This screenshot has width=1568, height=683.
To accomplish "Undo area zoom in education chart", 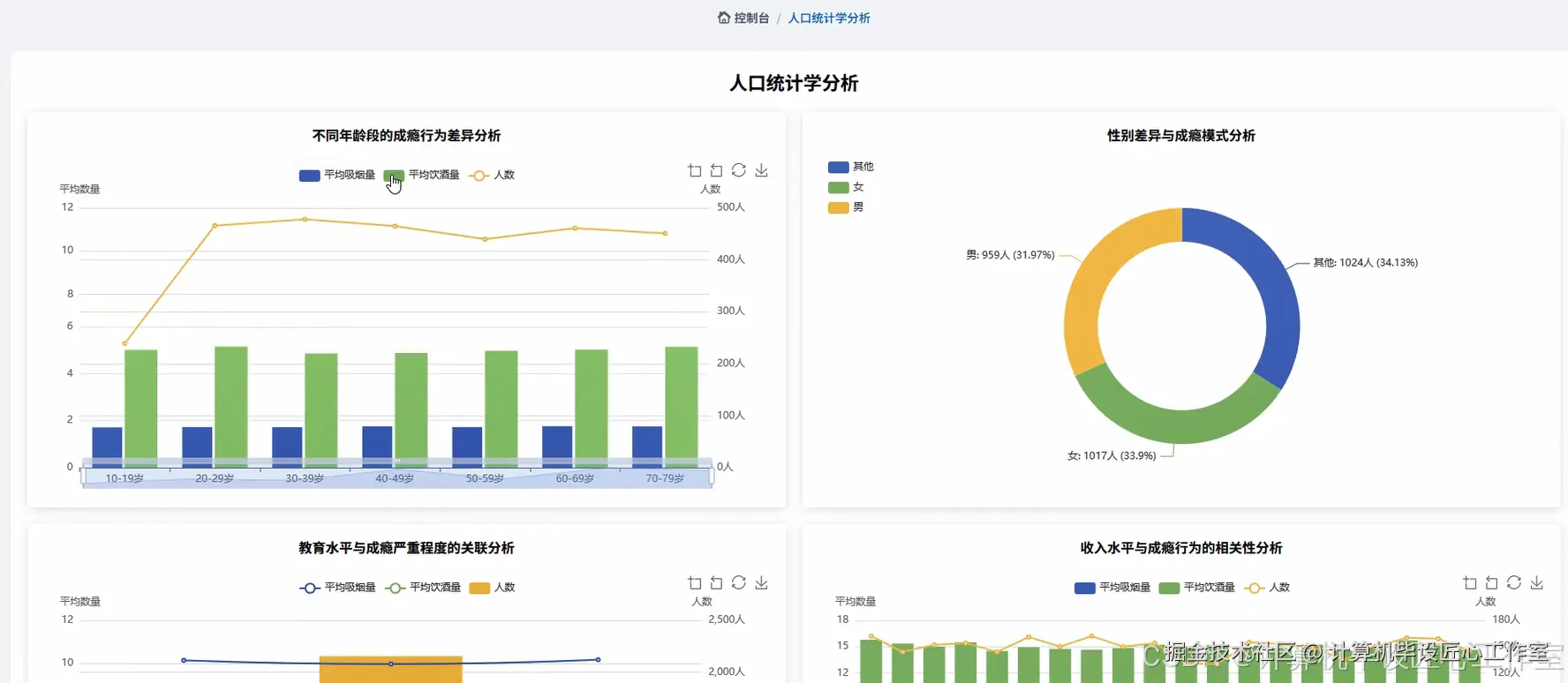I will pyautogui.click(x=717, y=582).
